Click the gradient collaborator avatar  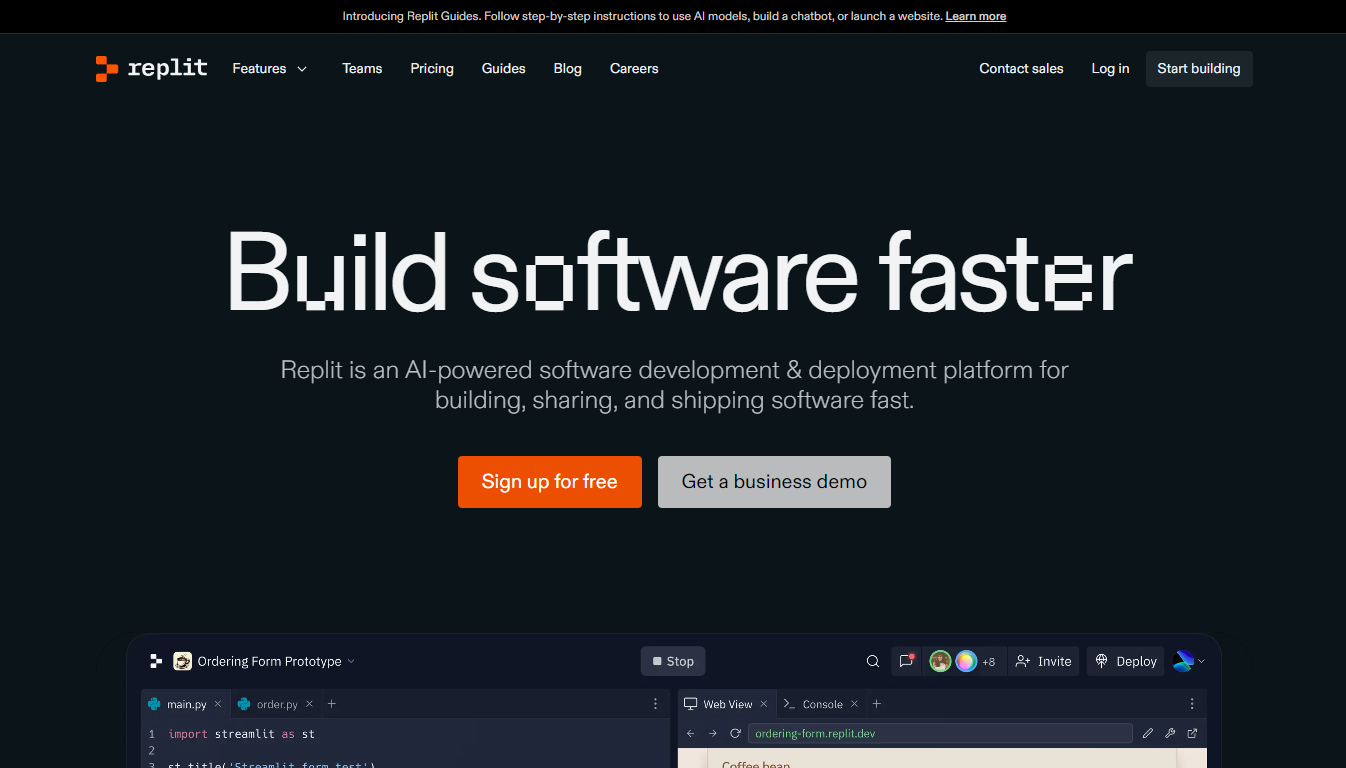966,661
